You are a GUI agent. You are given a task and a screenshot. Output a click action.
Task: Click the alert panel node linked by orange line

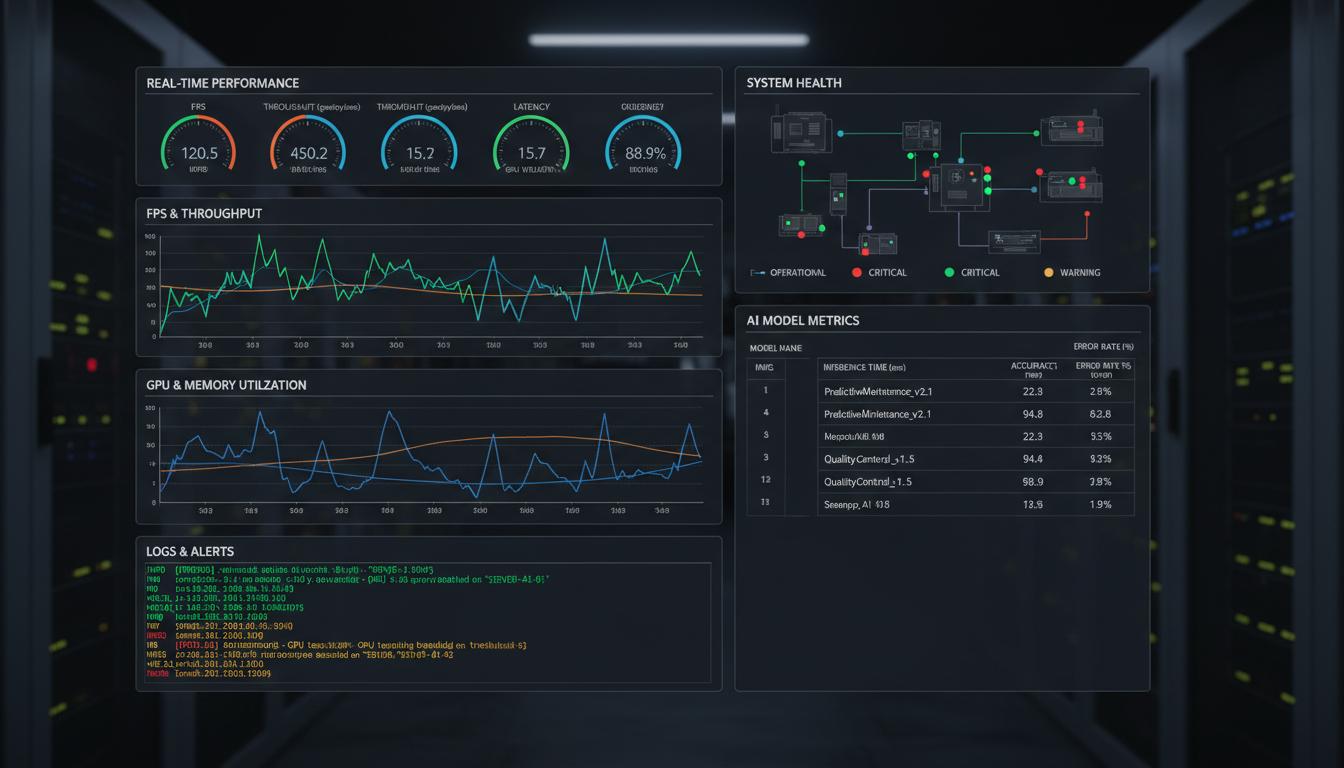tap(1013, 242)
